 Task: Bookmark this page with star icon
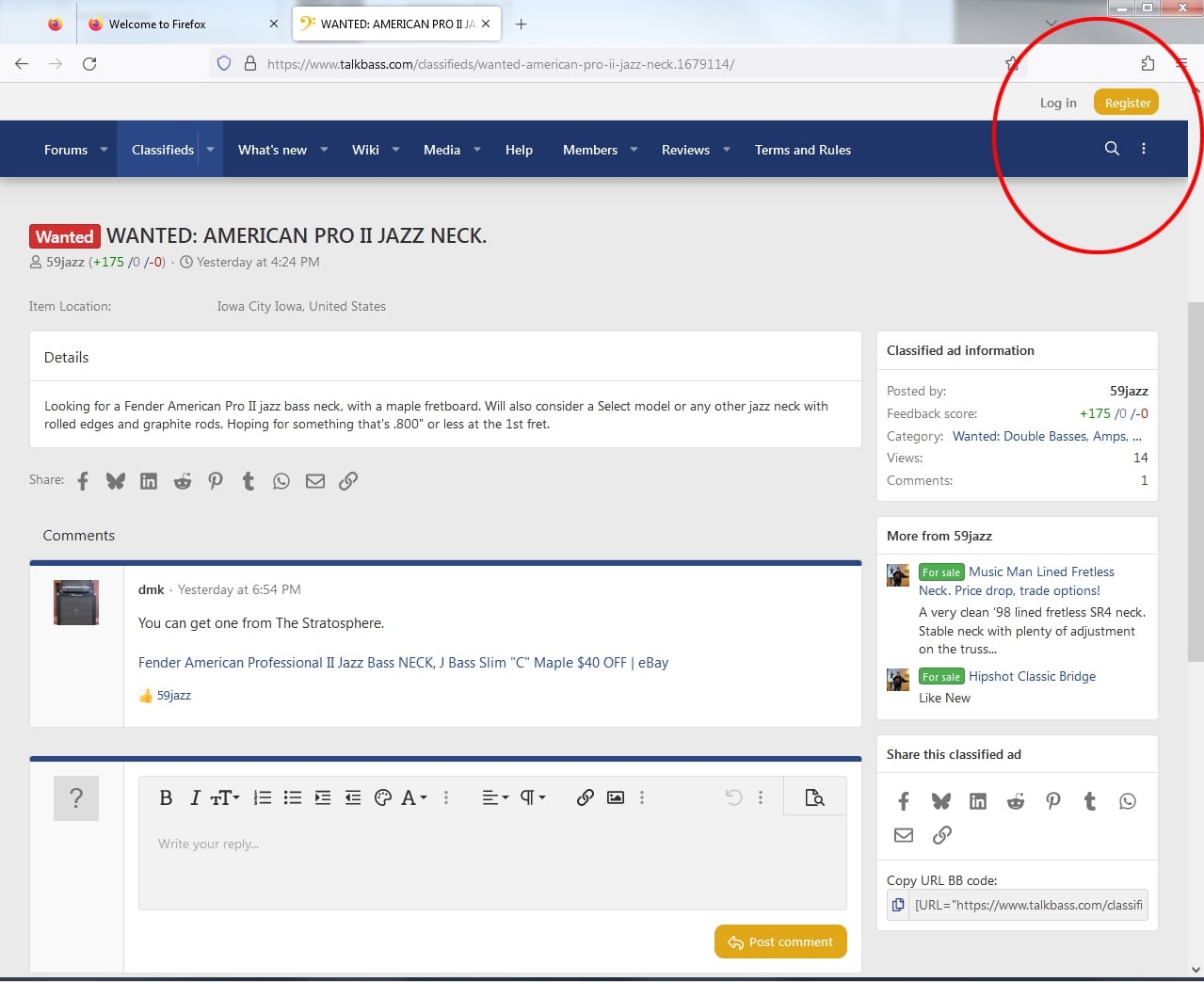tap(1012, 64)
